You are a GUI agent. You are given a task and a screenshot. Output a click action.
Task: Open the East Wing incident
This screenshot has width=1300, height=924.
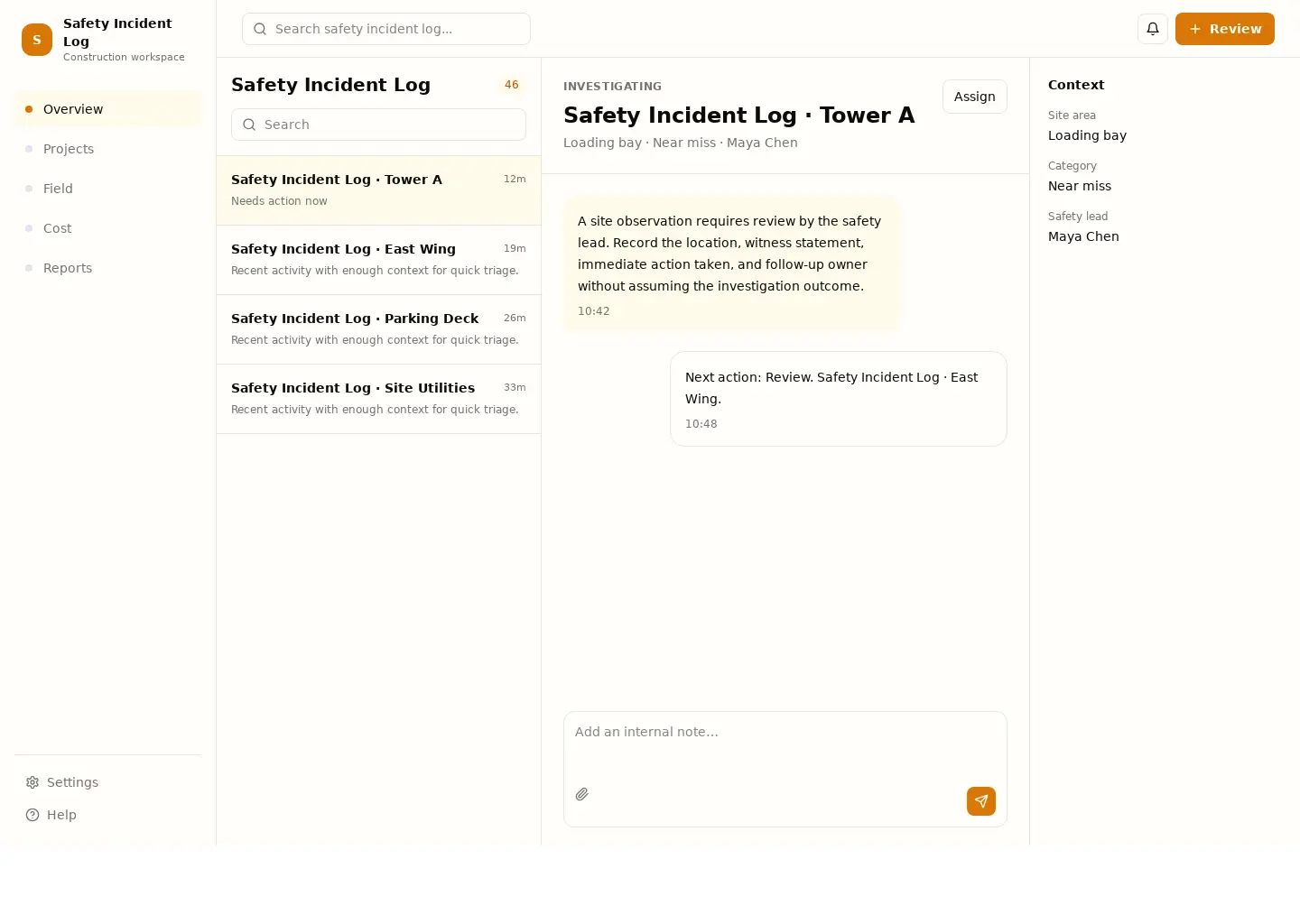(x=379, y=260)
